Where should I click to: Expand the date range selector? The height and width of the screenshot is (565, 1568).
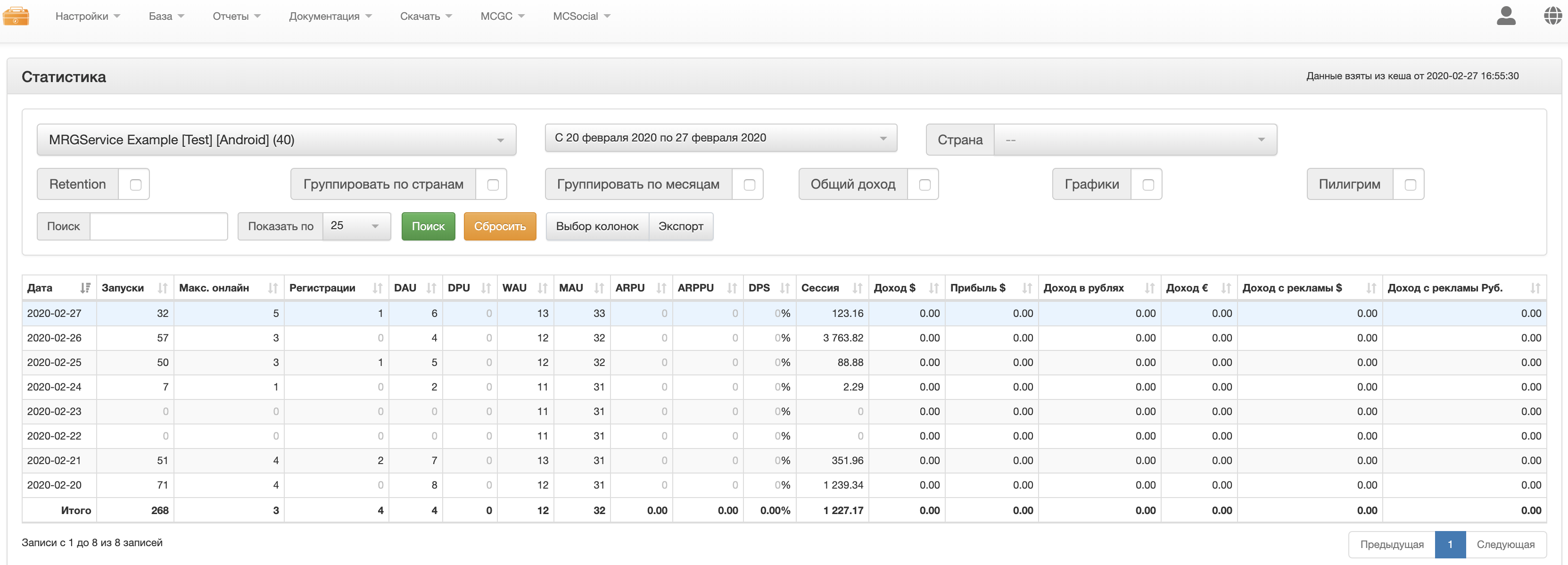pos(720,138)
